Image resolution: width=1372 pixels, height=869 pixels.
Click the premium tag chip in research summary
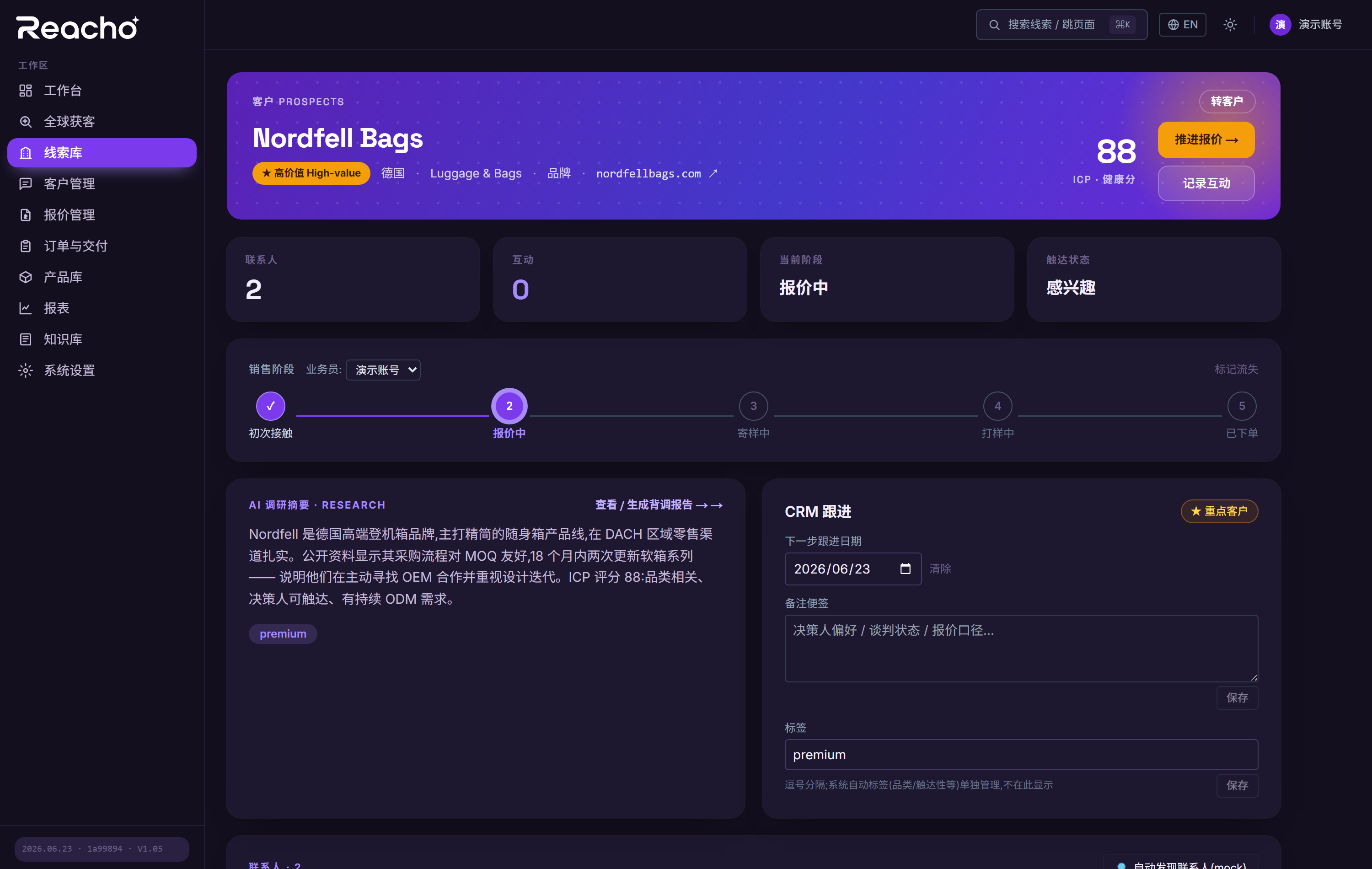[x=283, y=633]
